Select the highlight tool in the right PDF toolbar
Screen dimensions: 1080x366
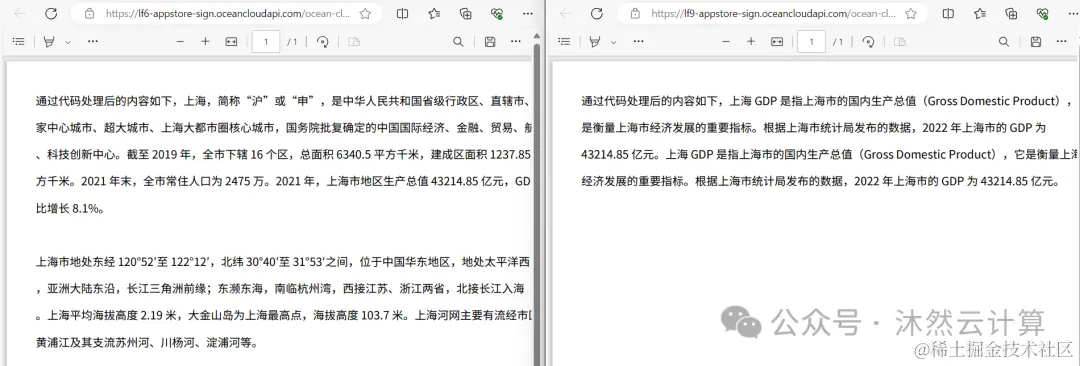(x=594, y=42)
